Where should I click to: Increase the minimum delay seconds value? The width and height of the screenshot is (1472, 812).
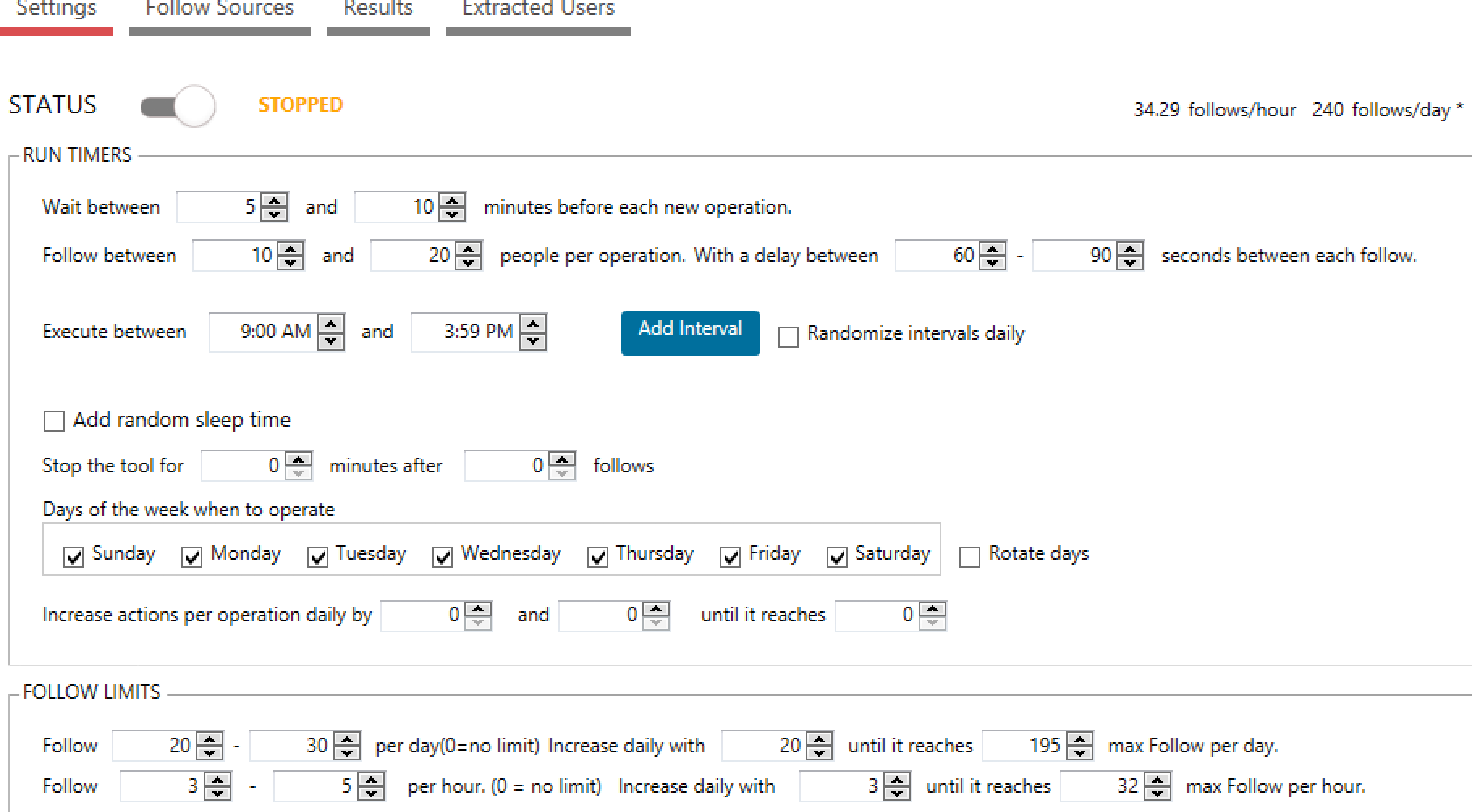992,249
